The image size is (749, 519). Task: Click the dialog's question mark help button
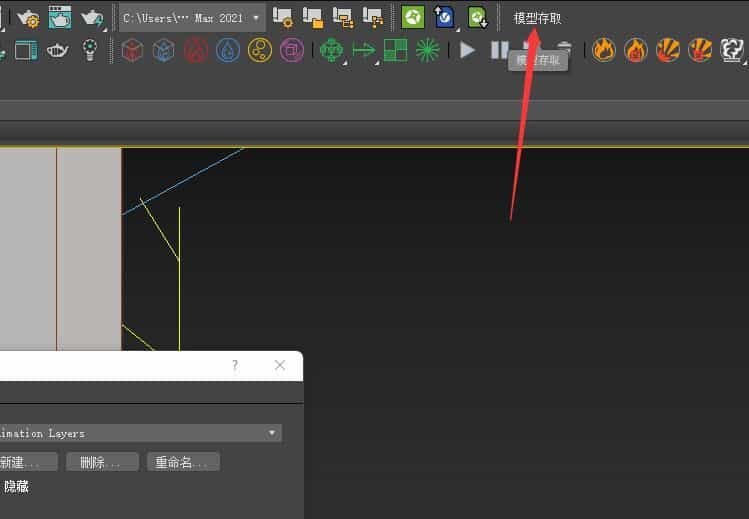(x=235, y=365)
